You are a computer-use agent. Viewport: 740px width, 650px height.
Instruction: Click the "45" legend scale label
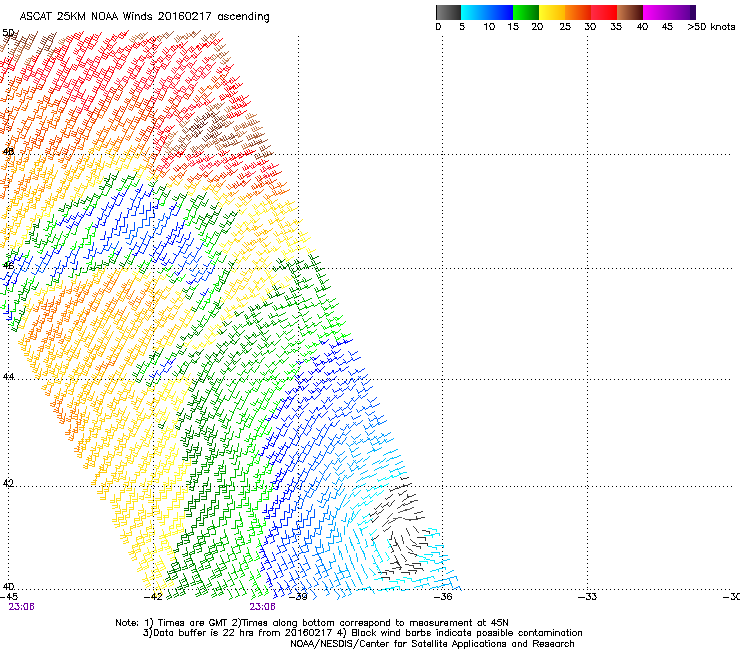tap(667, 27)
